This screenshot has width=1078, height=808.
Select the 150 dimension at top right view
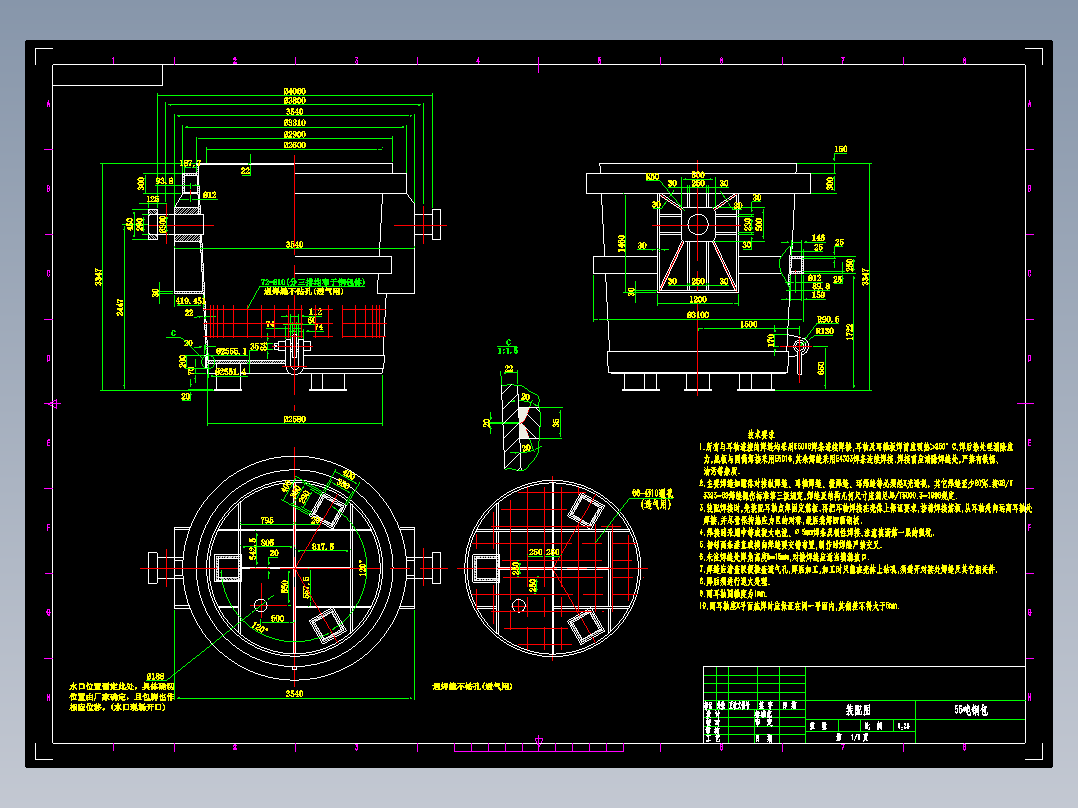point(840,149)
